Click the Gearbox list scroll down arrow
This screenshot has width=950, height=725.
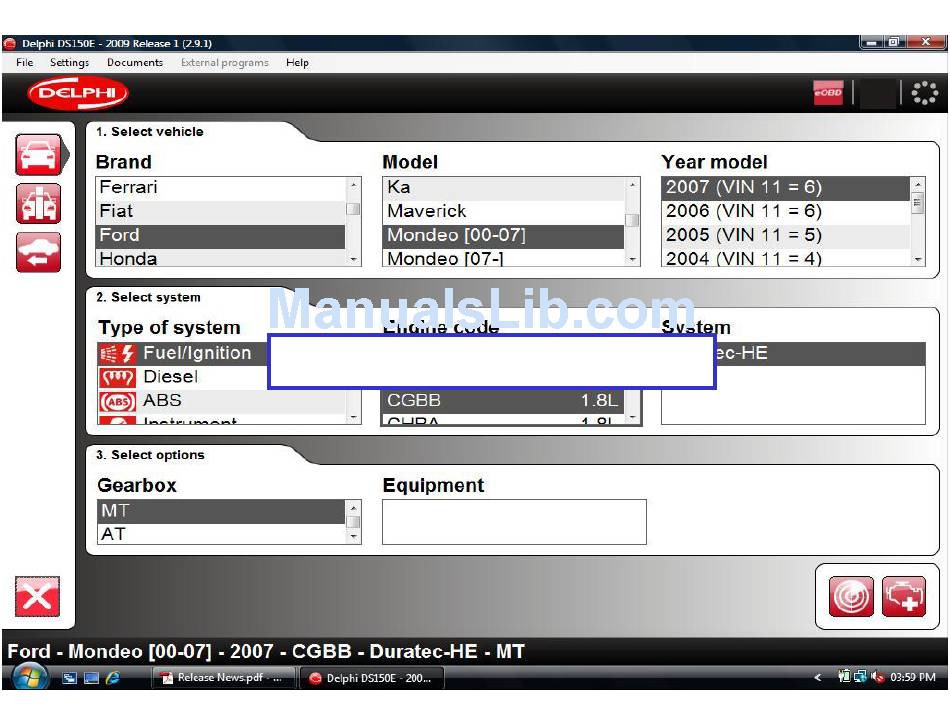click(353, 537)
